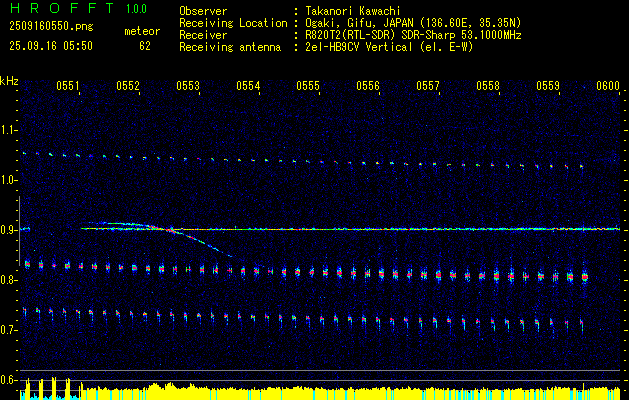Click the Receiving Location label
This screenshot has height=400, width=629.
click(x=233, y=23)
